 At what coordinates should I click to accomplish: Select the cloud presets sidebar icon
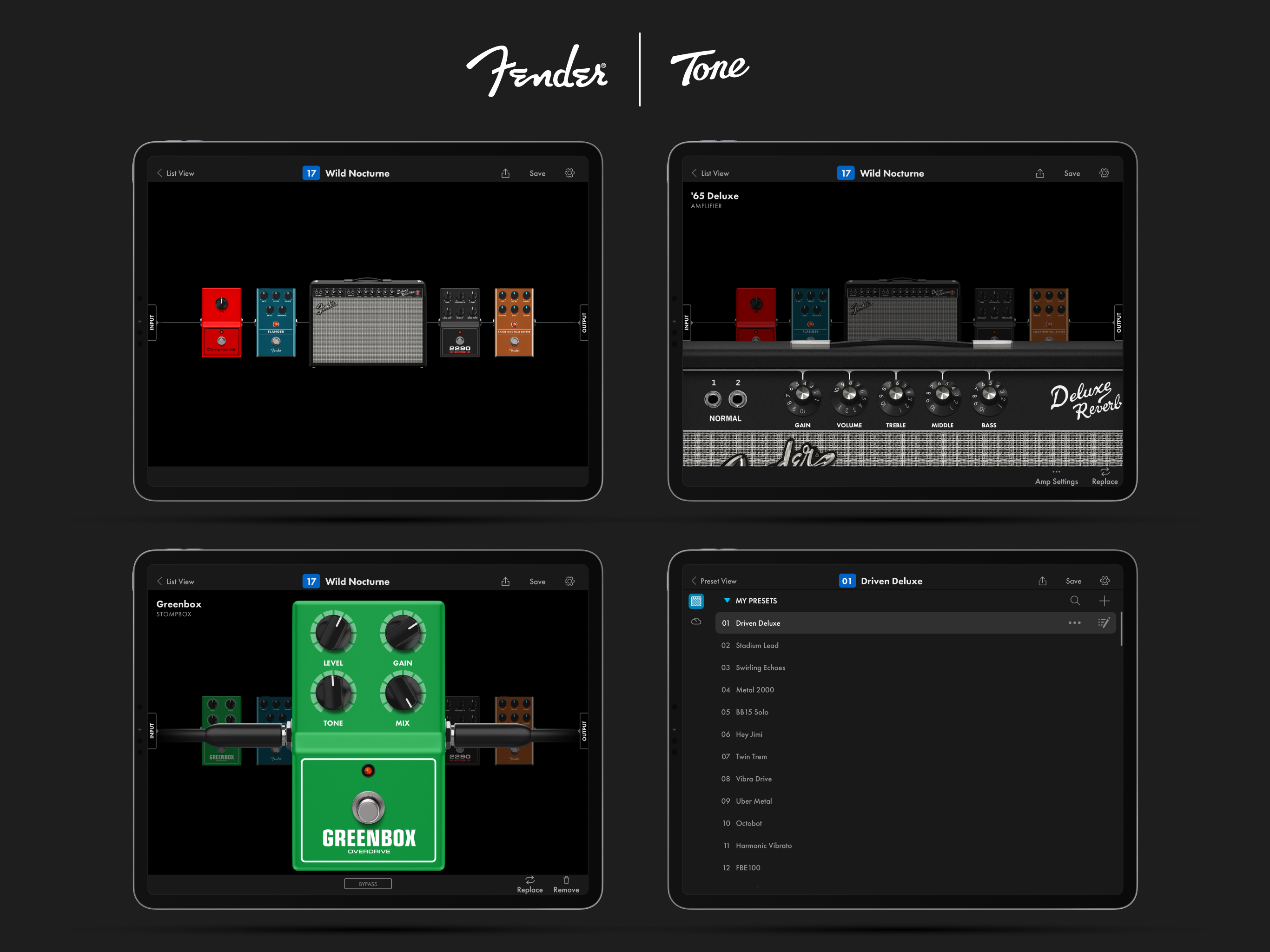pos(696,621)
